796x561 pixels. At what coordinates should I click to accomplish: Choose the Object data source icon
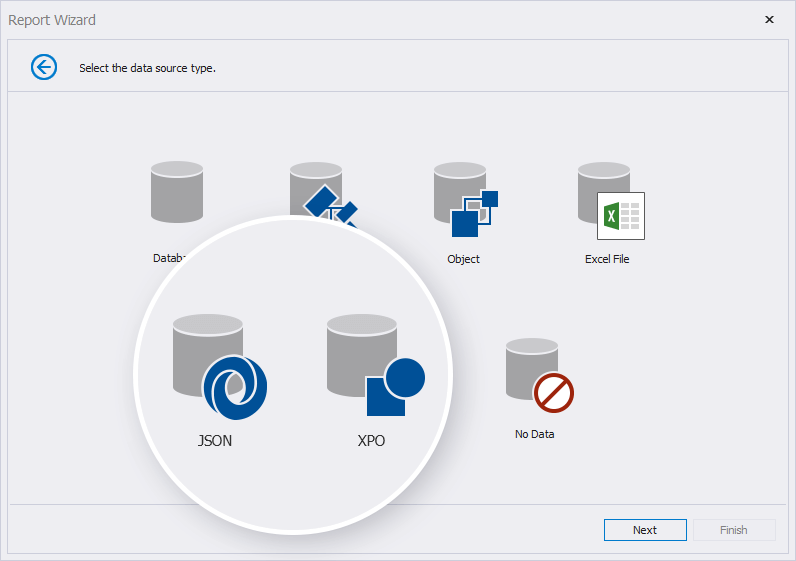click(464, 200)
